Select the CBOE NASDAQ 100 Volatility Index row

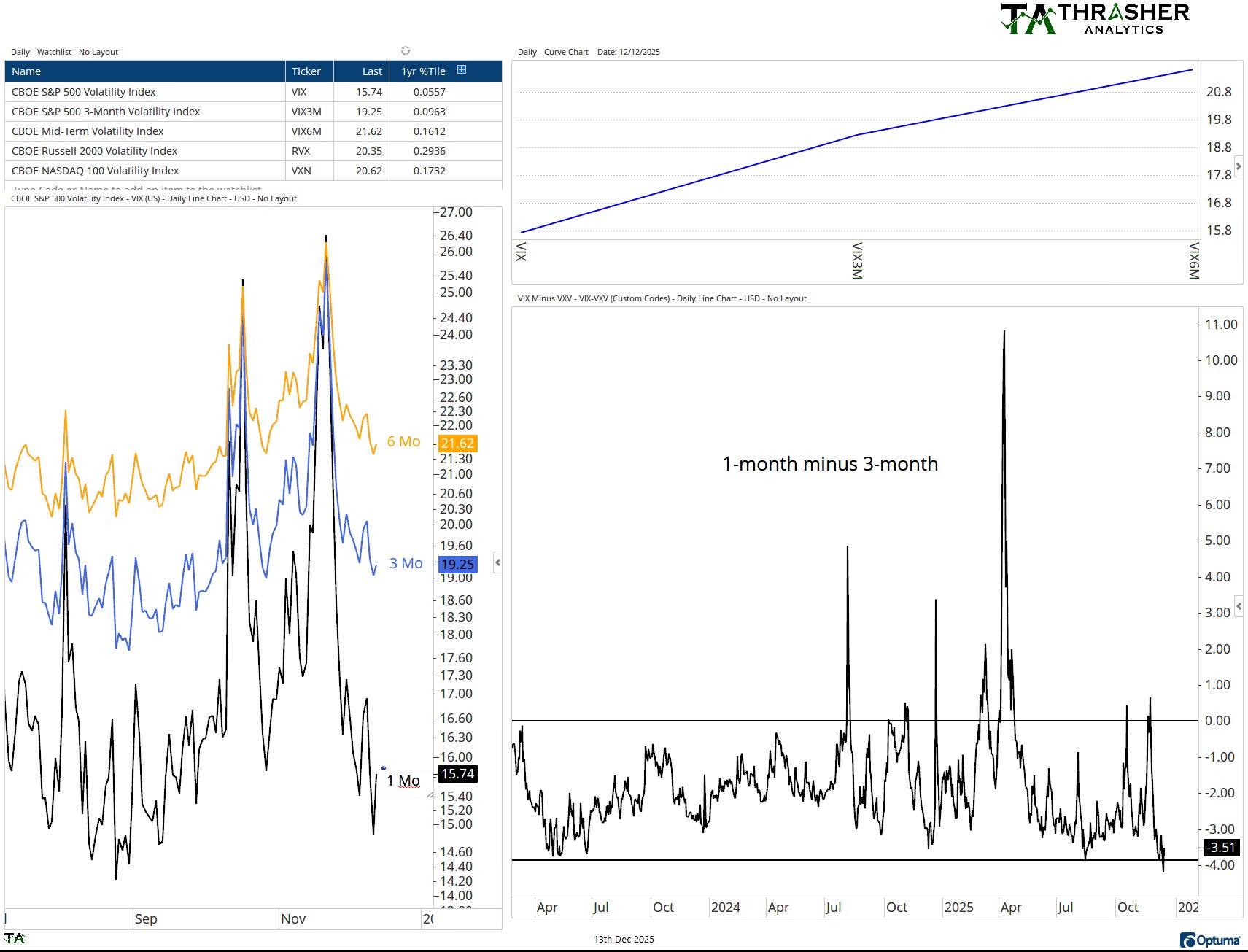253,171
